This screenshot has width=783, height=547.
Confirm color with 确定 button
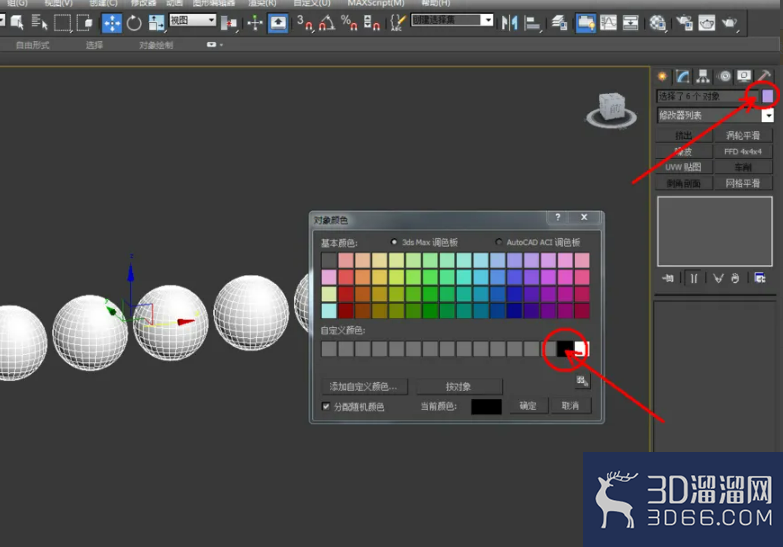528,406
